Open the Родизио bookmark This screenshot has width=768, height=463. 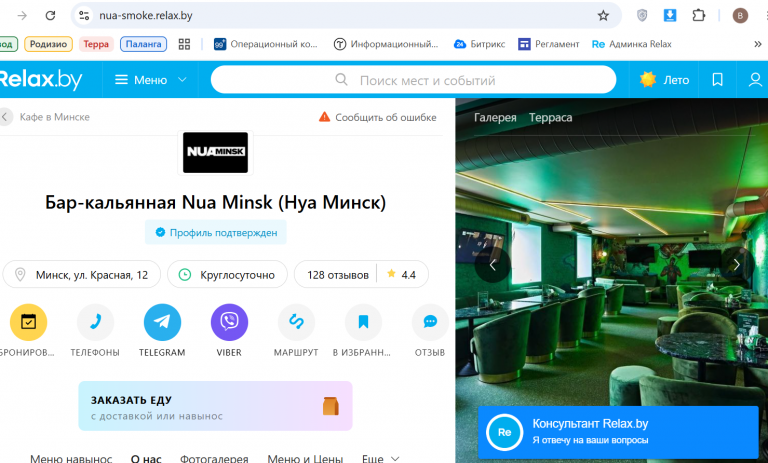(x=48, y=44)
